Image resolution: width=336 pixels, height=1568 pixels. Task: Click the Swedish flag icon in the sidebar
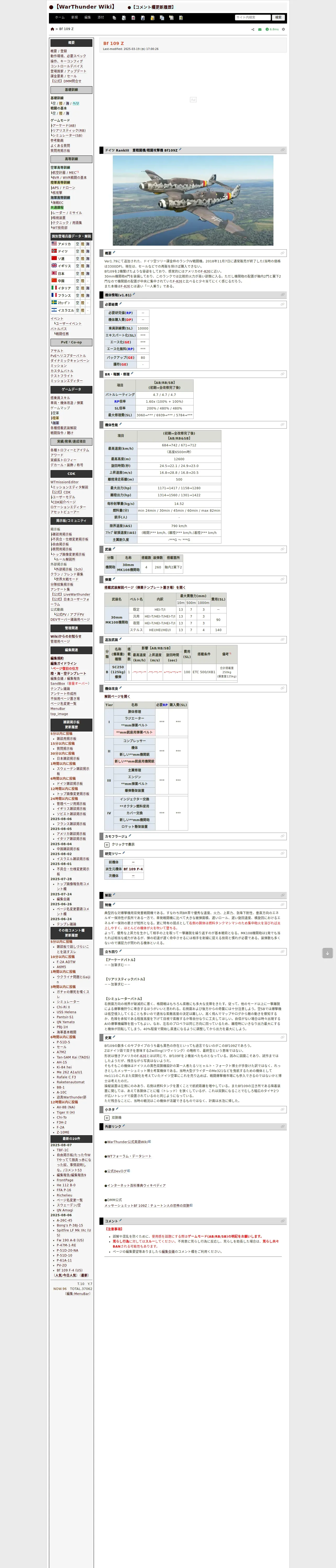pyautogui.click(x=54, y=303)
